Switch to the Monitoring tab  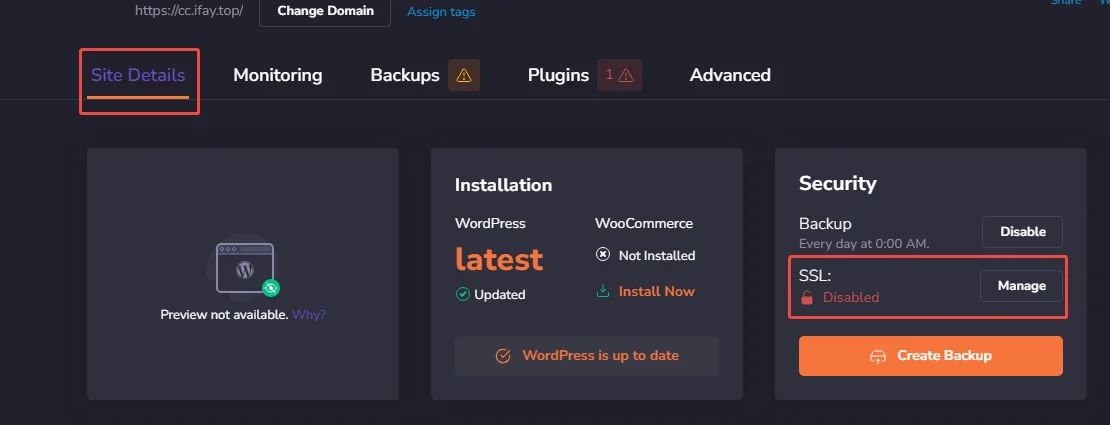278,75
